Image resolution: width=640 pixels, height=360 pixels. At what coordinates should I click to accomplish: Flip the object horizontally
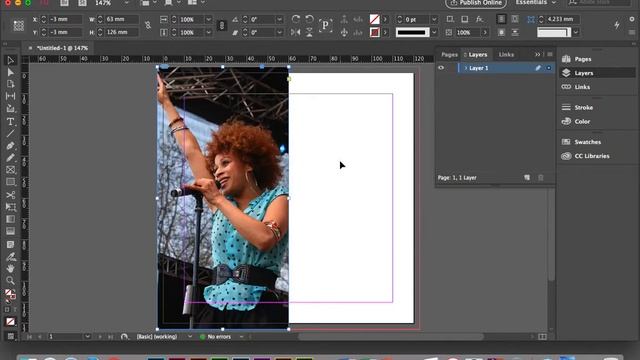tap(296, 32)
